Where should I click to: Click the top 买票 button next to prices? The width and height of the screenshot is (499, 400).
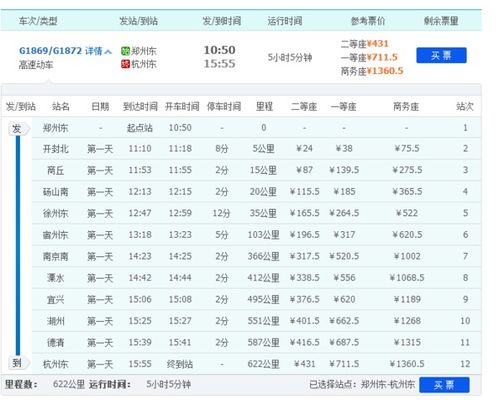tap(441, 55)
